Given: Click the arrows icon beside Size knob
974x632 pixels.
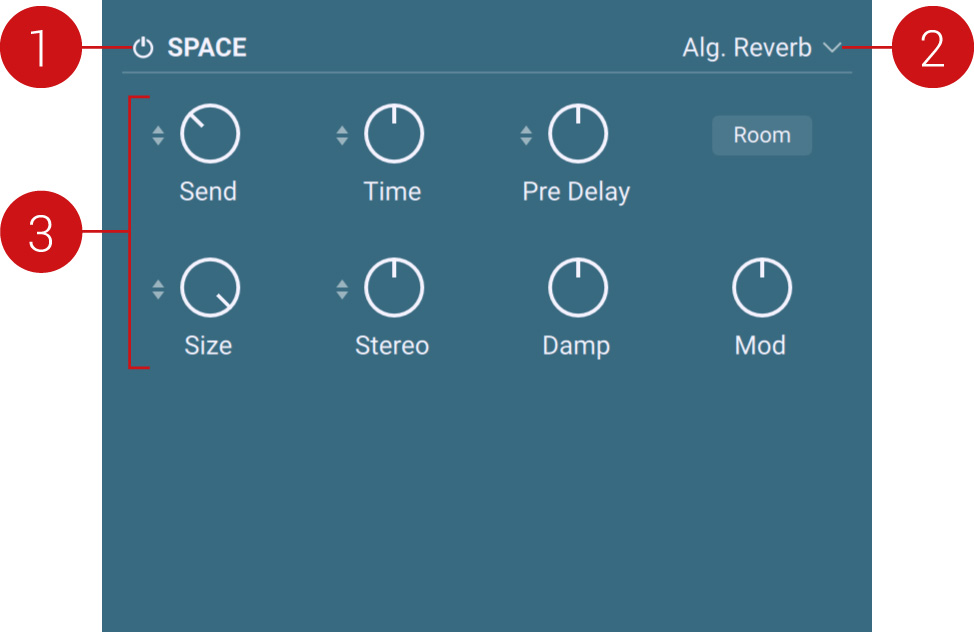Looking at the screenshot, I should (x=157, y=290).
